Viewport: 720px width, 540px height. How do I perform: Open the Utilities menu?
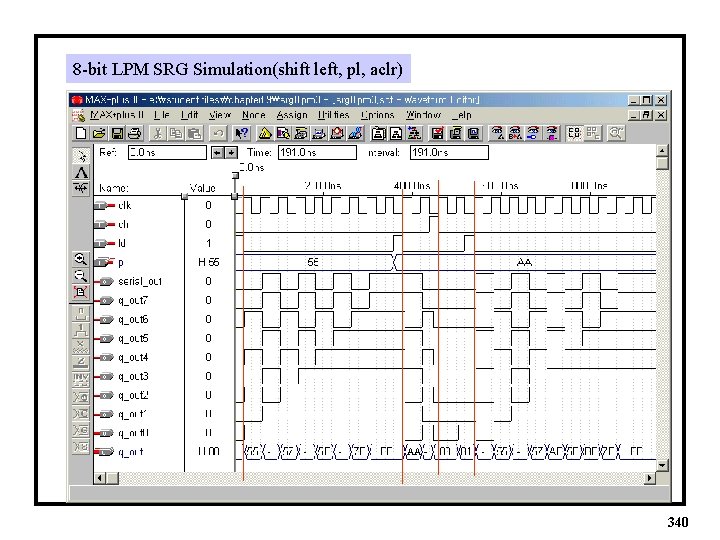click(333, 115)
